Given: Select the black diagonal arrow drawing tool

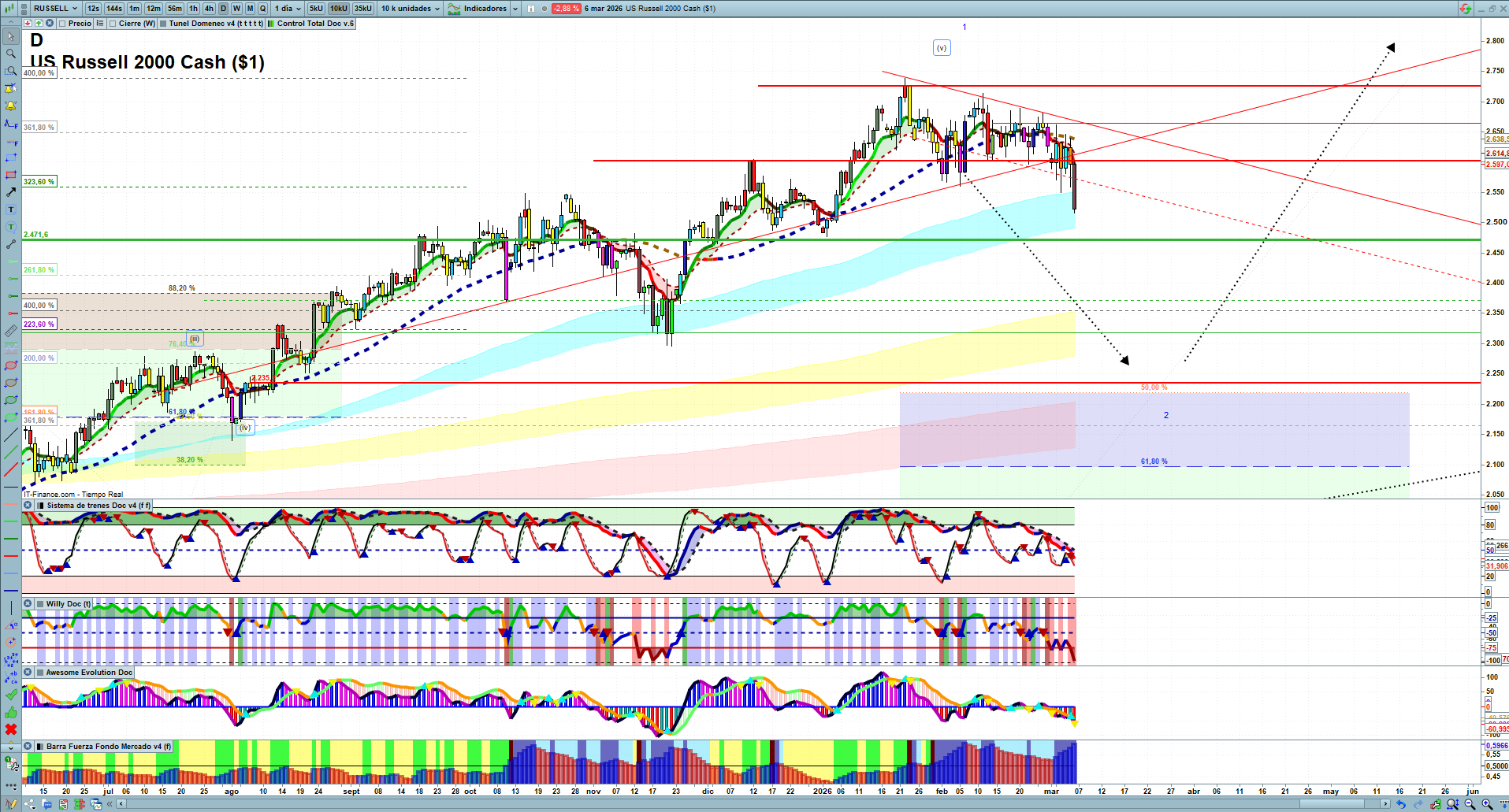Looking at the screenshot, I should 11,192.
